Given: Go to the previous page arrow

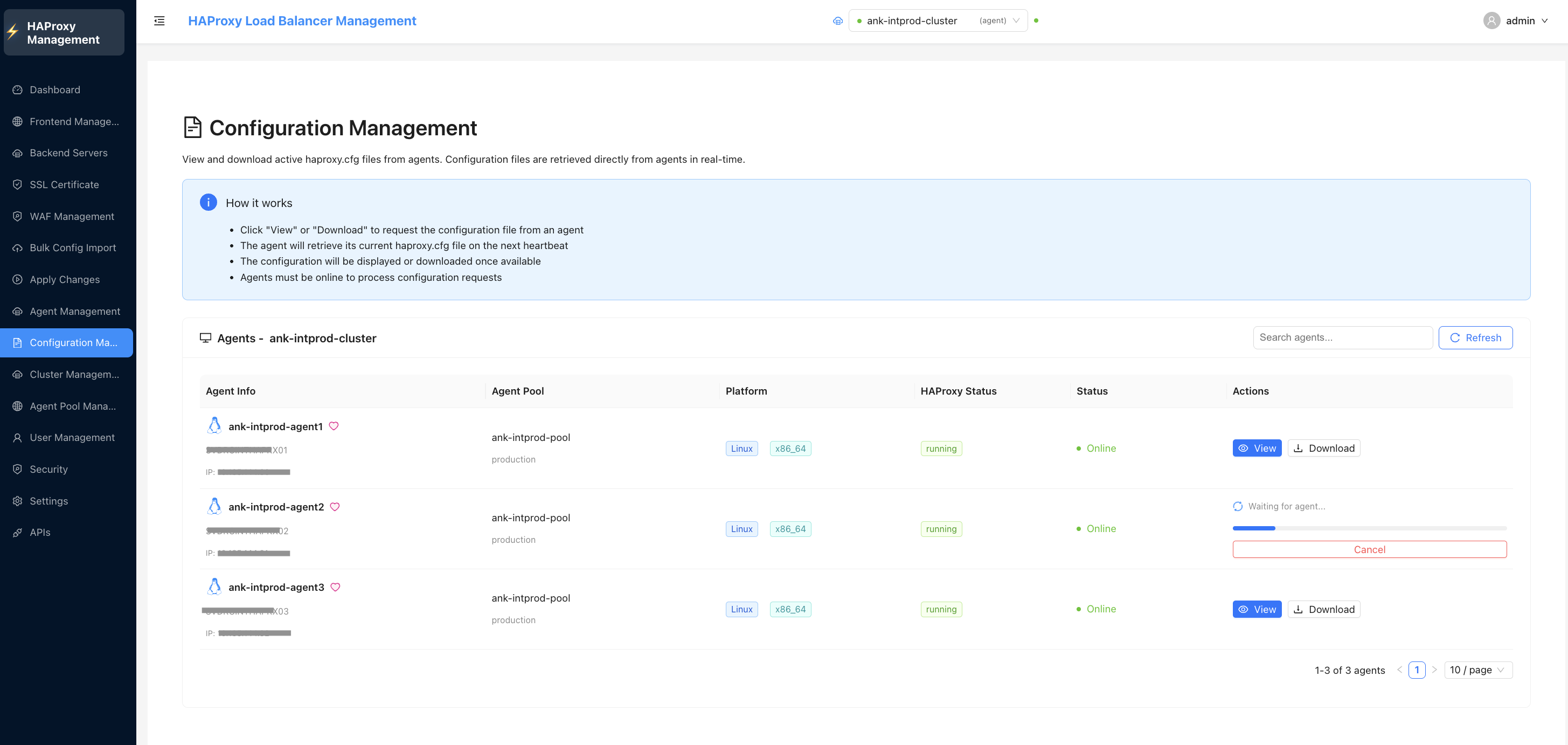Looking at the screenshot, I should 1399,670.
